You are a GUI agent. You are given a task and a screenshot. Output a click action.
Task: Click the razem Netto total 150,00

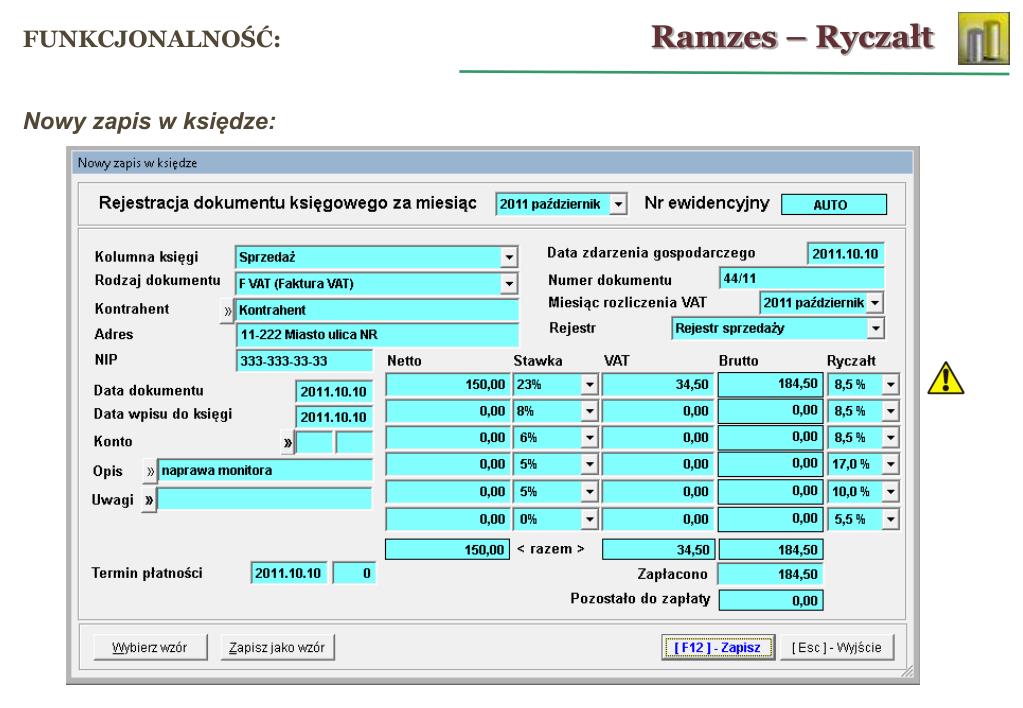tap(448, 549)
